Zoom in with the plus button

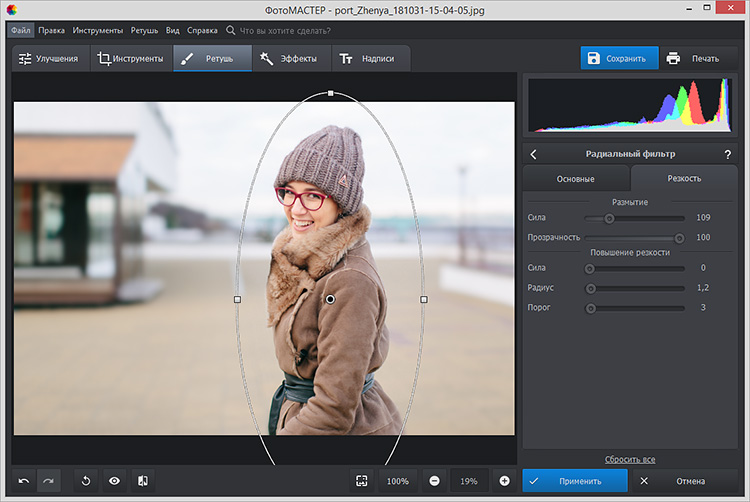click(x=504, y=481)
